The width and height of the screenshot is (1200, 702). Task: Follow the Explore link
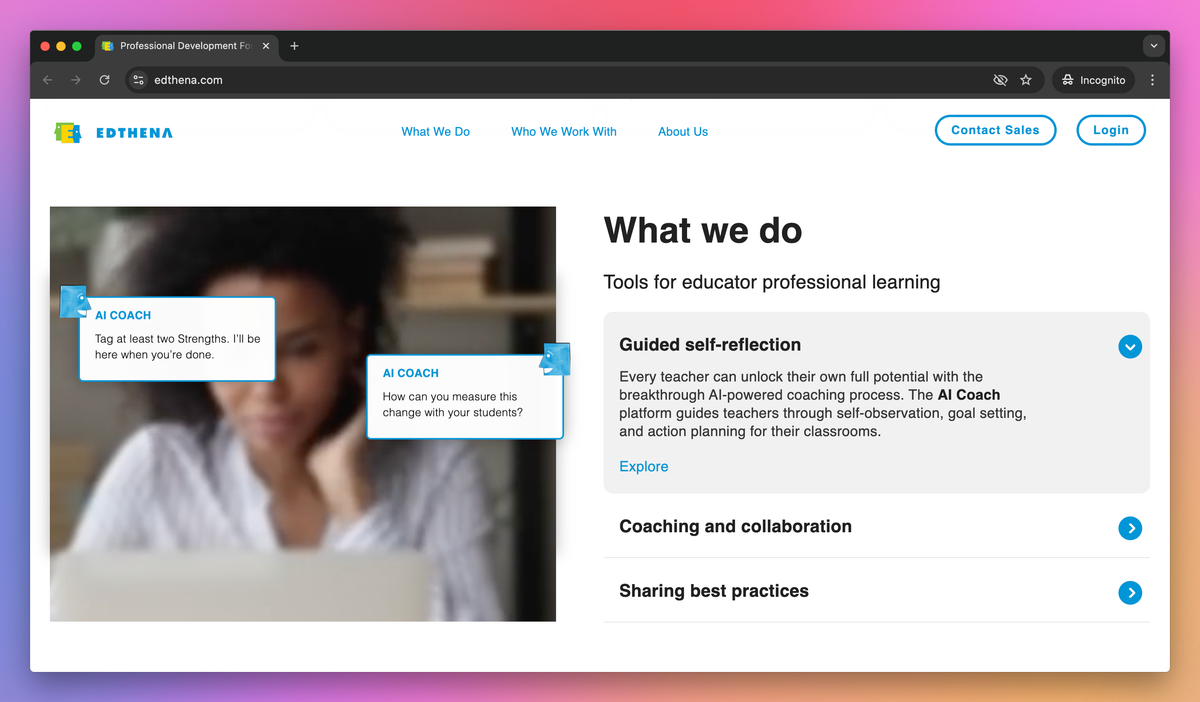pos(644,466)
